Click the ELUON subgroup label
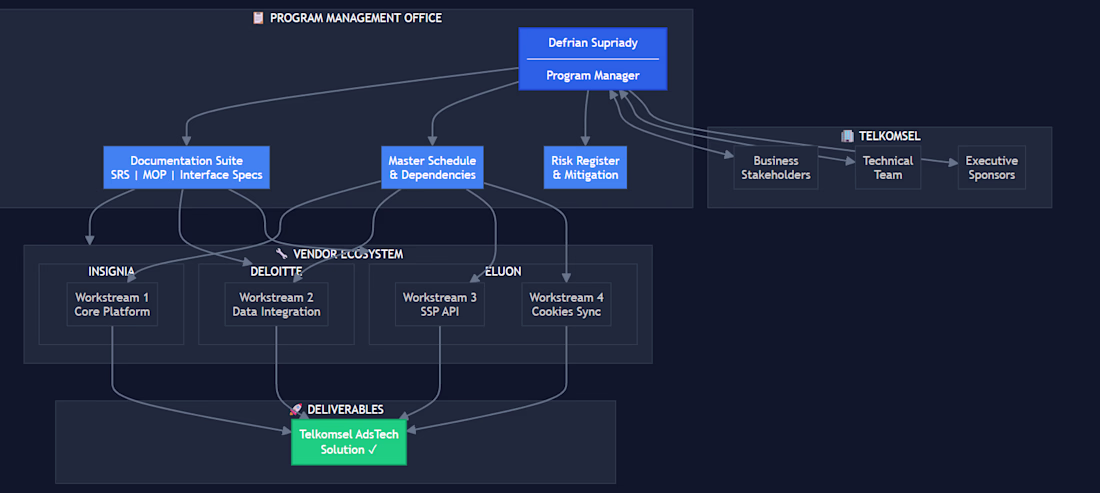The image size is (1100, 493). (x=503, y=271)
